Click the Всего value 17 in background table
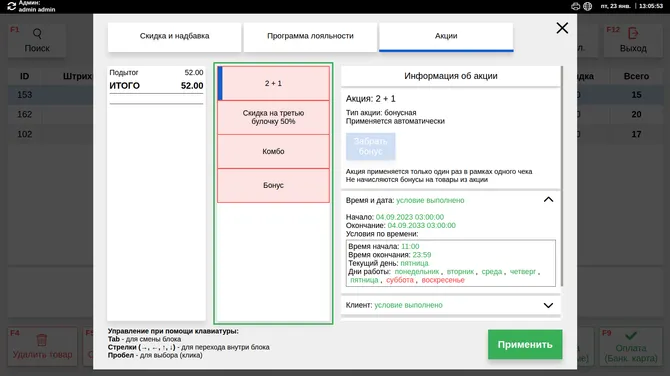This screenshot has width=670, height=376. pyautogui.click(x=636, y=134)
